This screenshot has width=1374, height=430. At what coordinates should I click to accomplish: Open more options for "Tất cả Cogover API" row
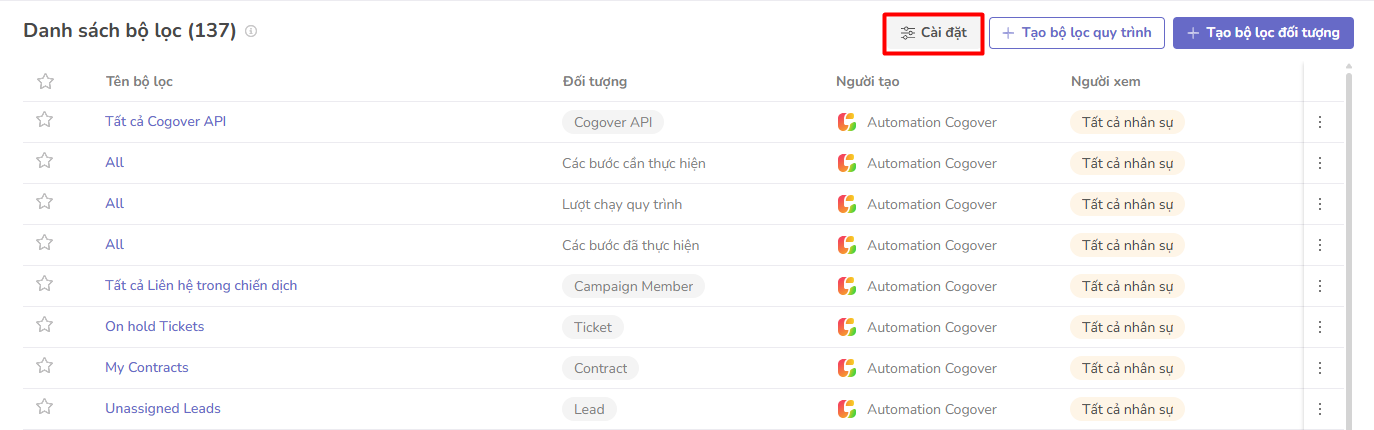coord(1319,122)
